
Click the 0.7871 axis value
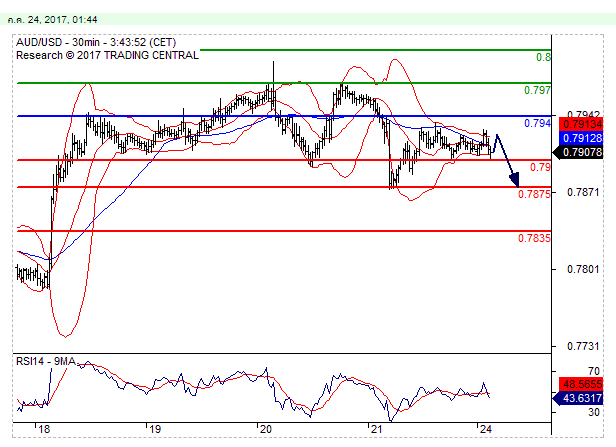click(x=583, y=192)
